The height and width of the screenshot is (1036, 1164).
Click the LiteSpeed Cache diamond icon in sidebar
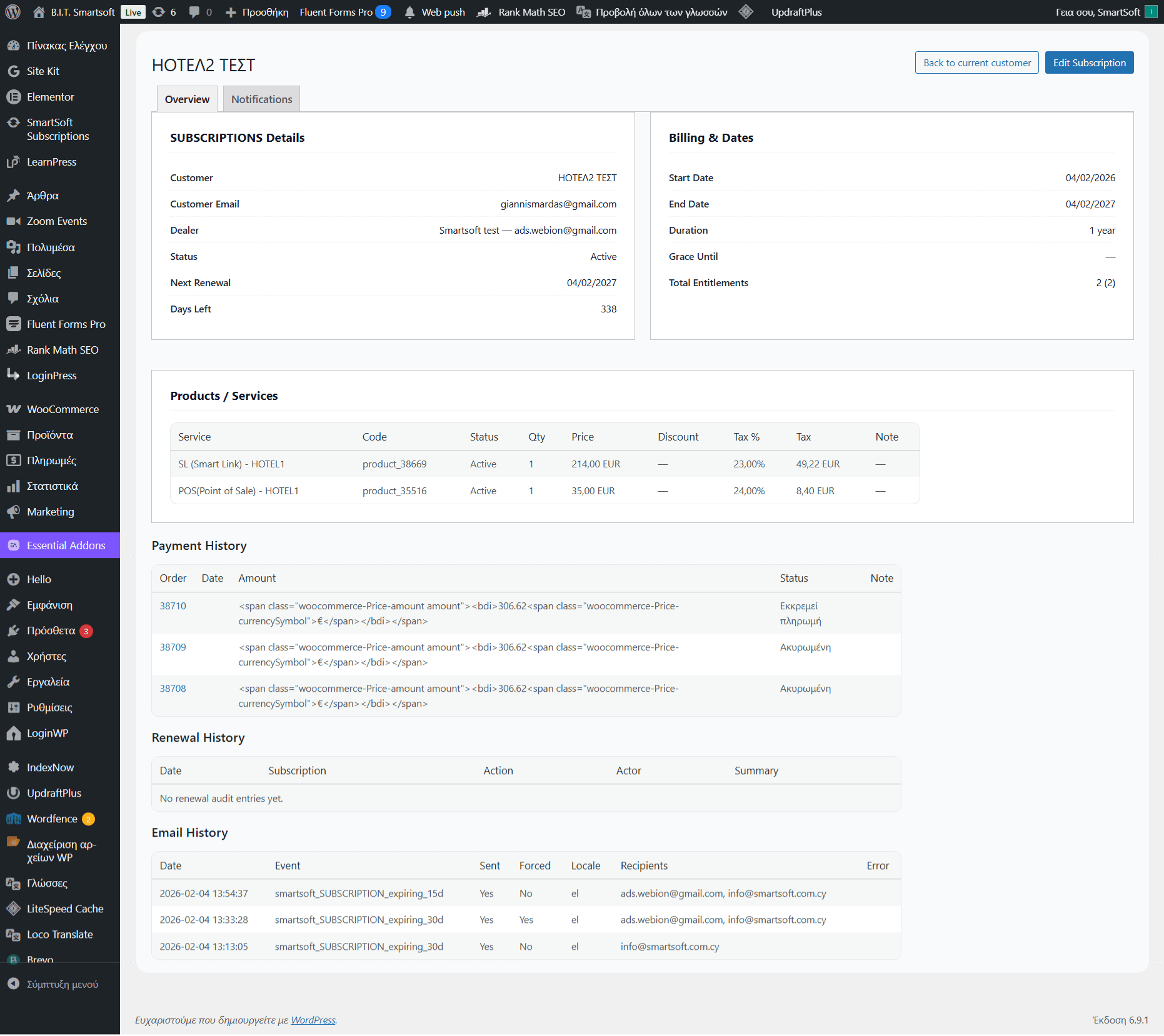13,909
